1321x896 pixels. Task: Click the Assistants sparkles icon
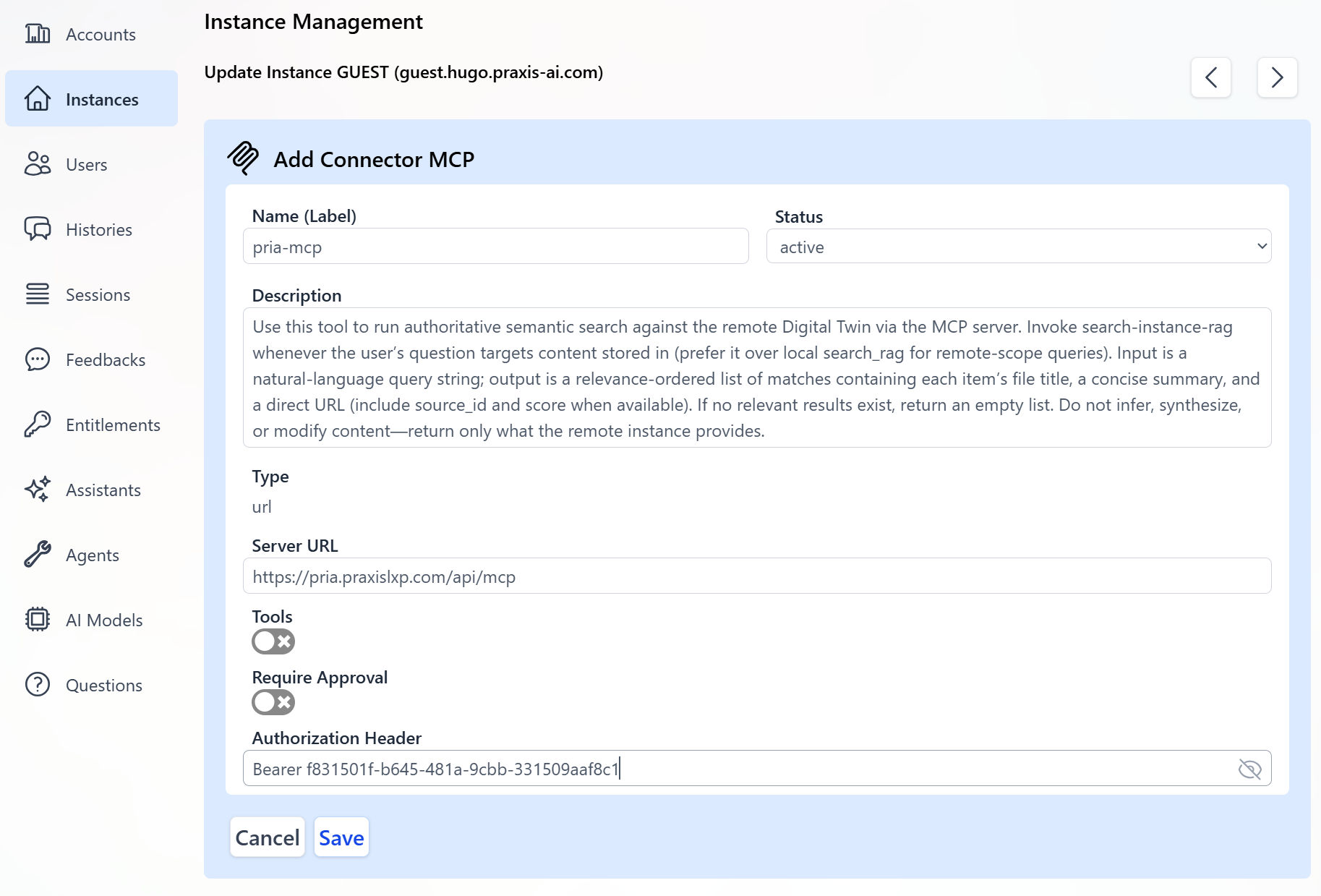click(x=38, y=490)
